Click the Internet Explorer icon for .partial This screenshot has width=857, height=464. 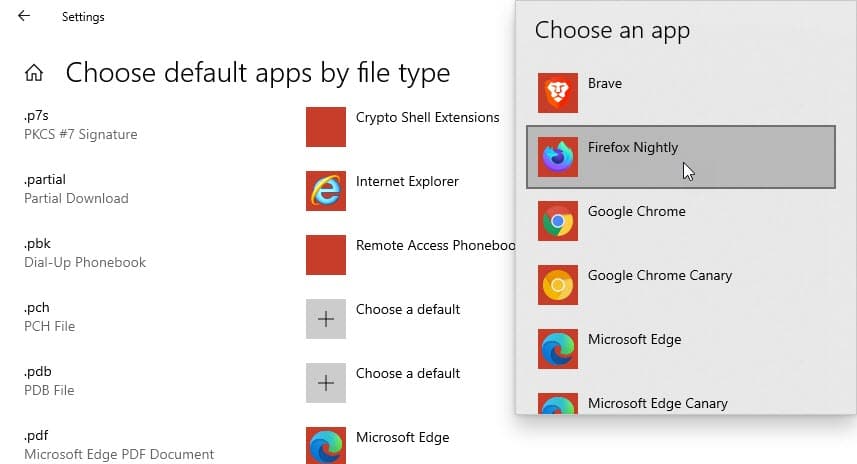[x=326, y=190]
